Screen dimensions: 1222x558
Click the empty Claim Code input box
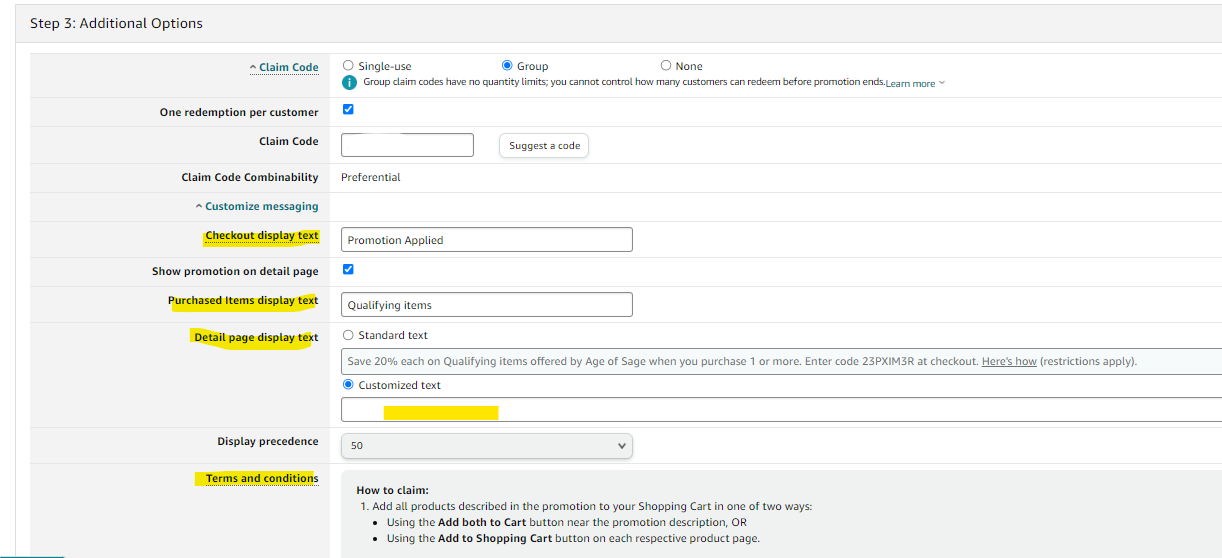pos(407,145)
